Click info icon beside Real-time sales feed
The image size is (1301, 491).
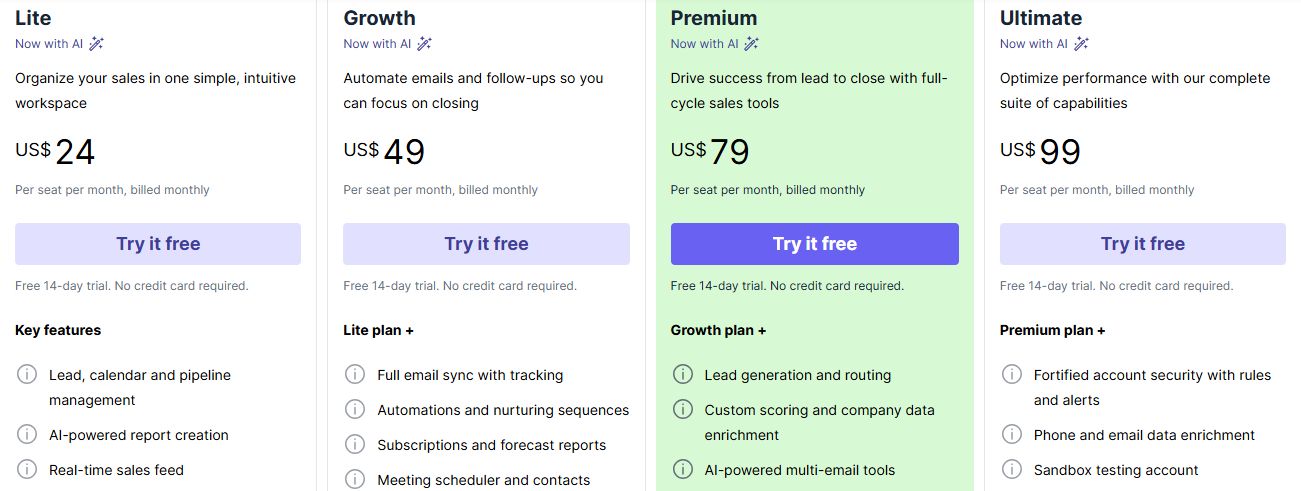(x=27, y=469)
